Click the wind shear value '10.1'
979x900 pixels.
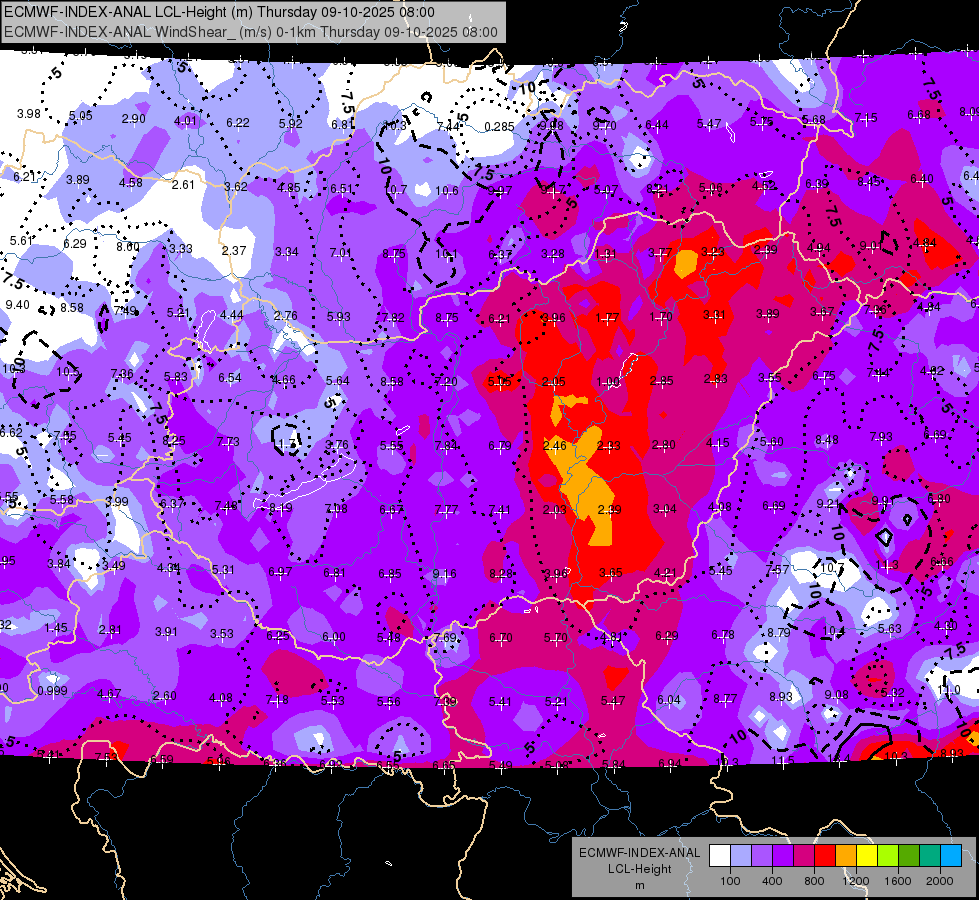tap(446, 254)
